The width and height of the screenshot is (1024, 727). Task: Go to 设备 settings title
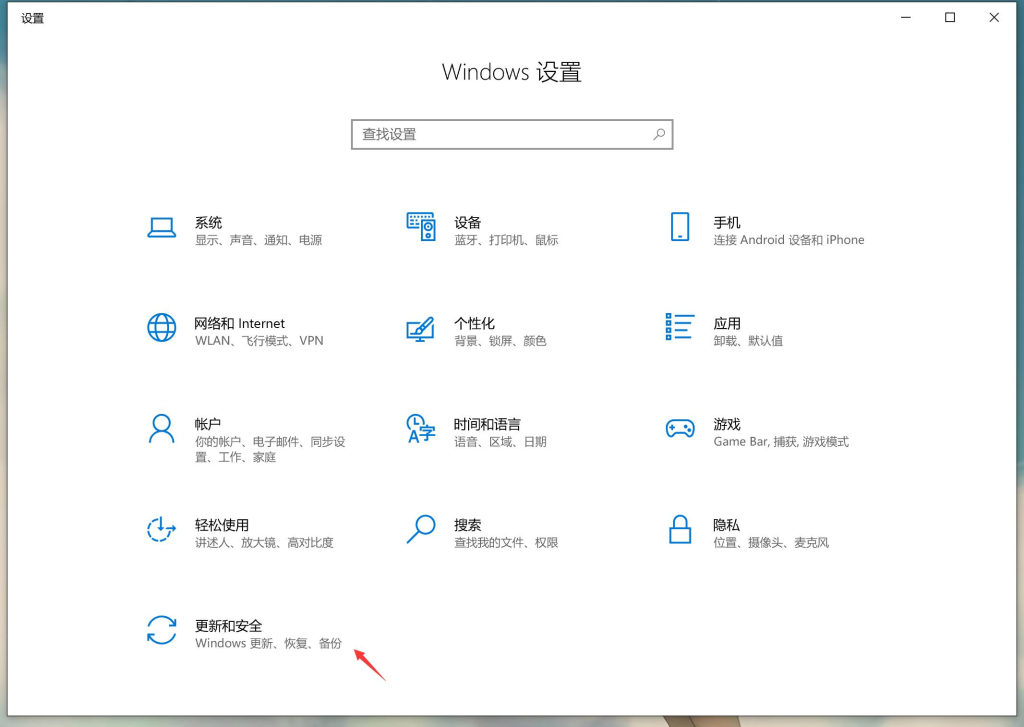(x=468, y=223)
